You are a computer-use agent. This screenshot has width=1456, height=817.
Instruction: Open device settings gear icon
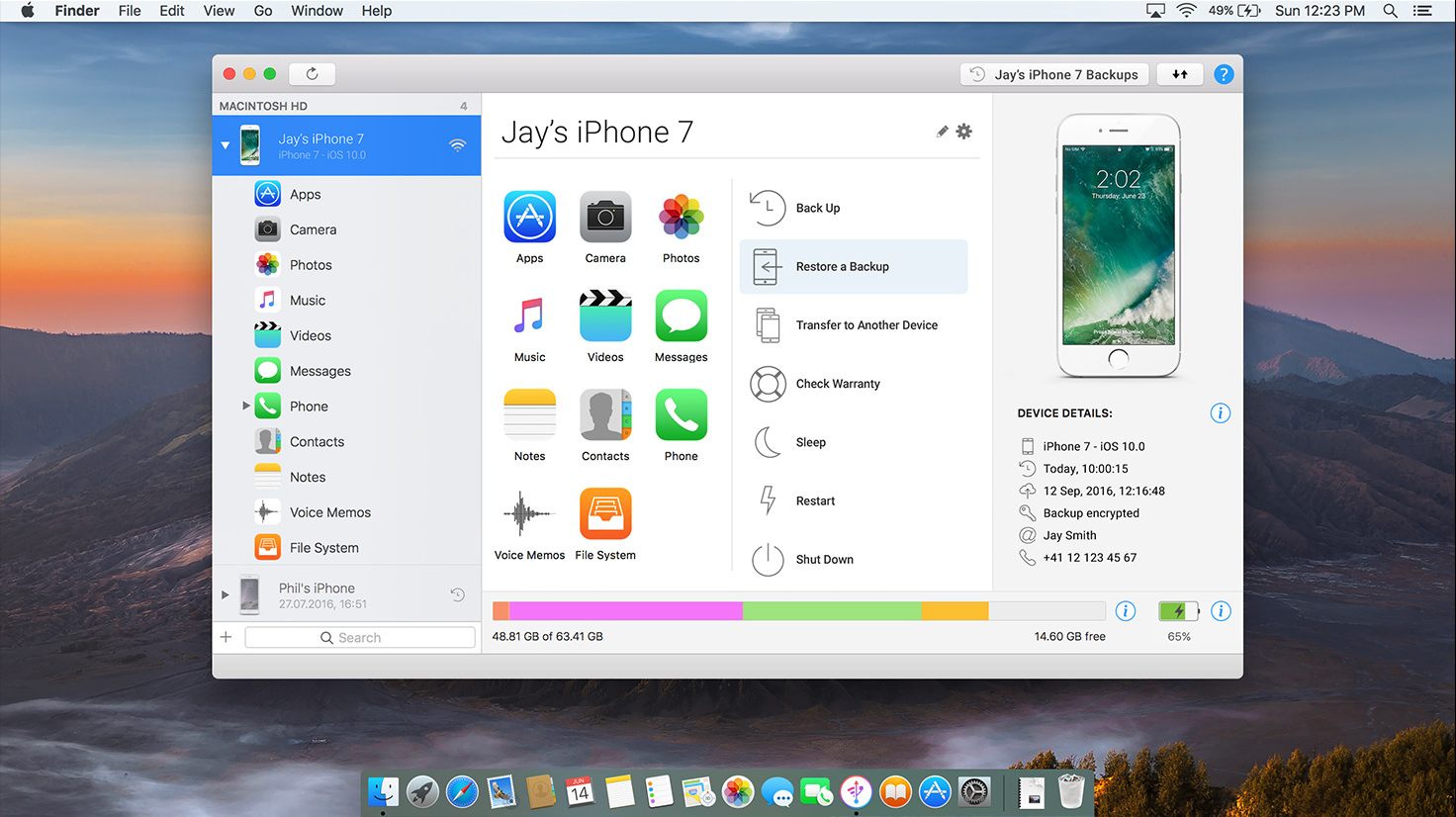pos(963,132)
